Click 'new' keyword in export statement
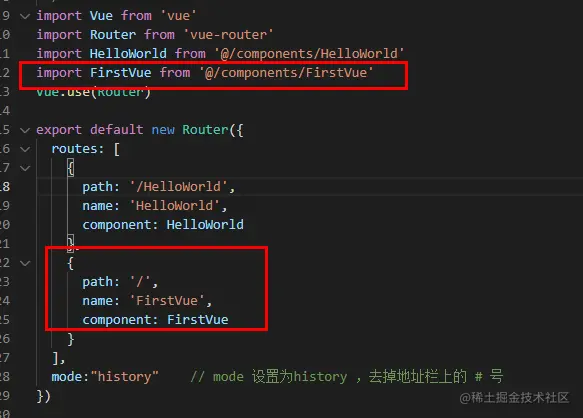 163,130
